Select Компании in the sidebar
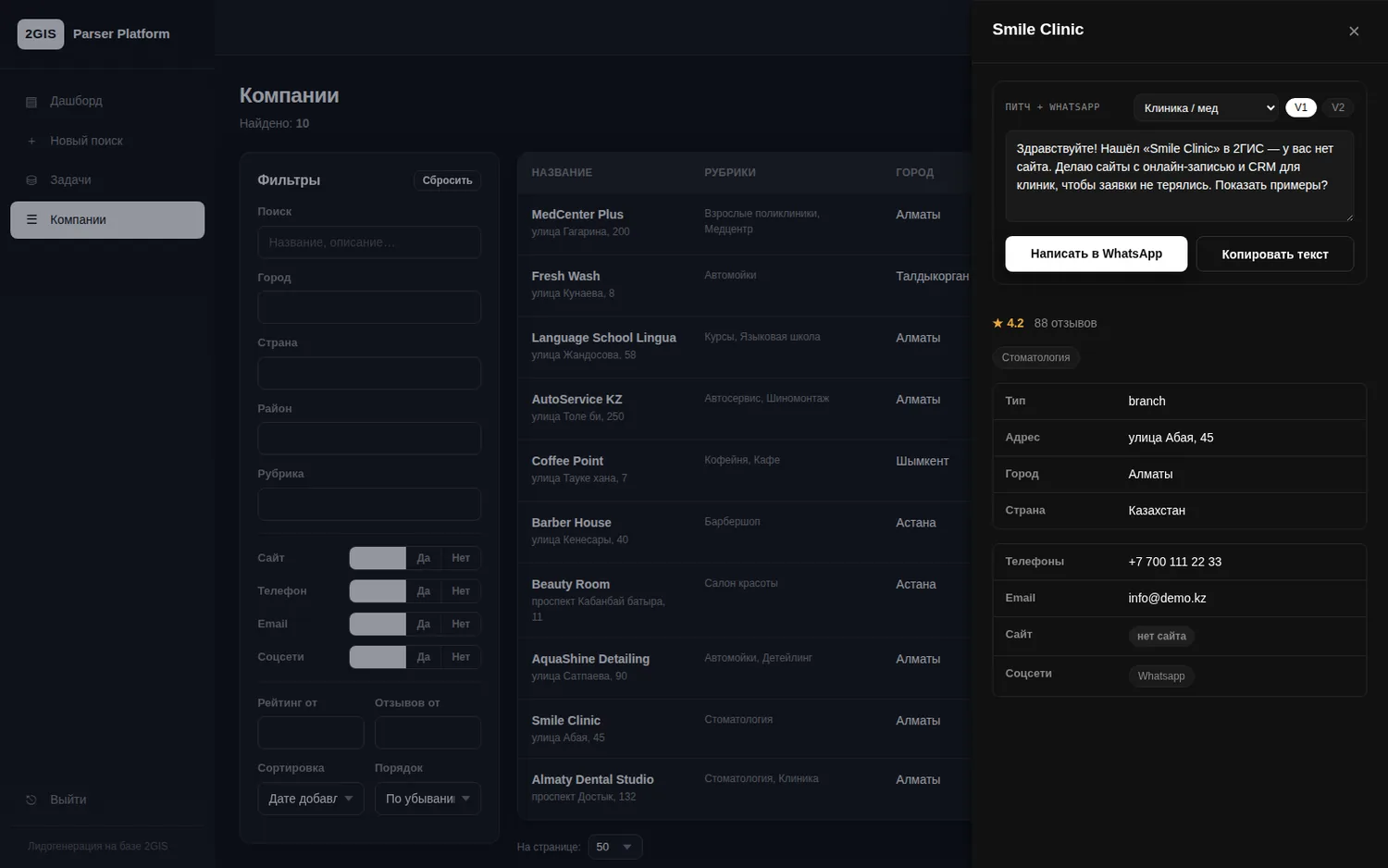 pyautogui.click(x=107, y=220)
